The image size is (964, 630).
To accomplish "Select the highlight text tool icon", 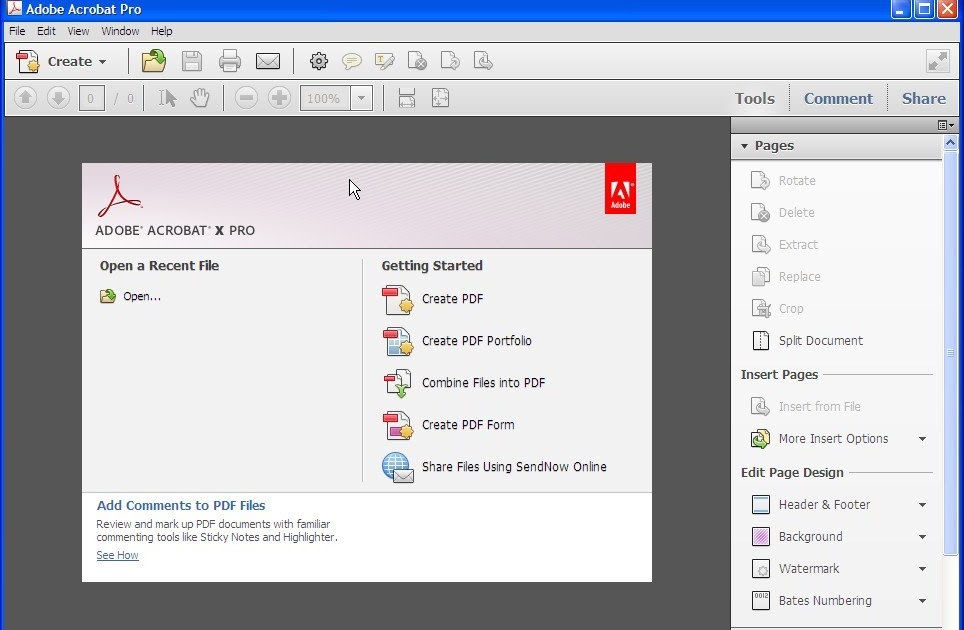I will pos(385,61).
